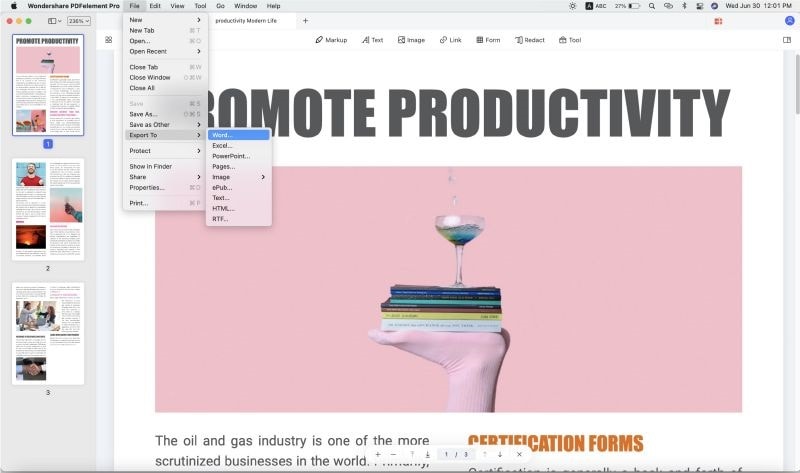Export to Word... format
This screenshot has width=800, height=473.
point(239,135)
